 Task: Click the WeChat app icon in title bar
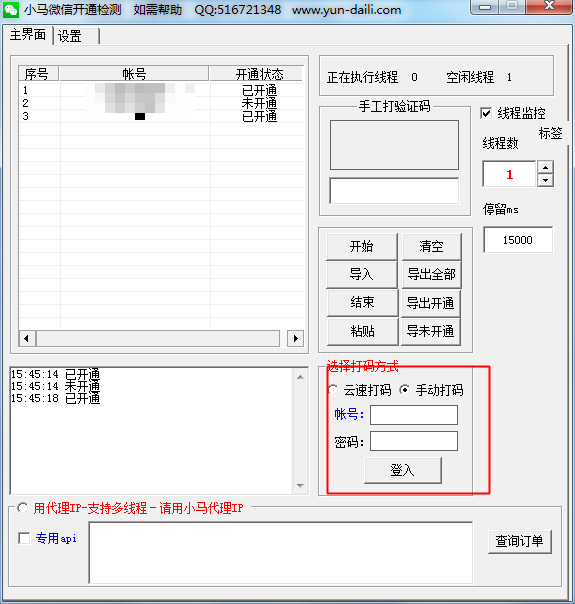(x=10, y=10)
